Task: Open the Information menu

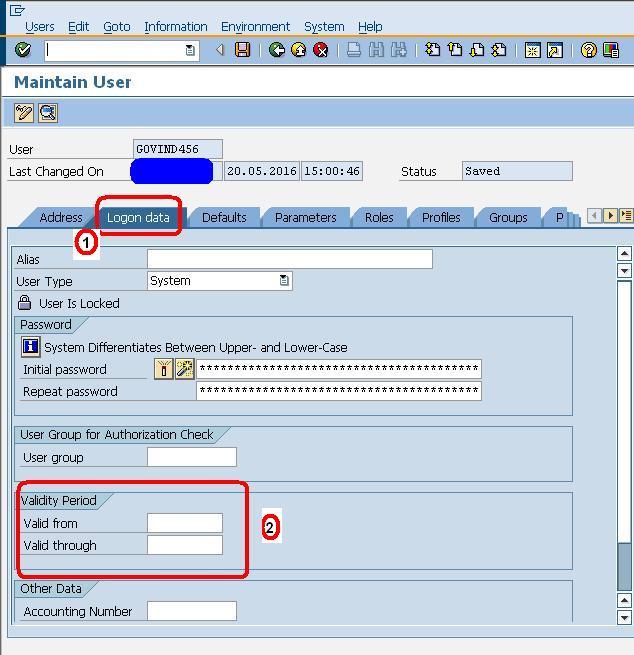Action: (x=176, y=27)
